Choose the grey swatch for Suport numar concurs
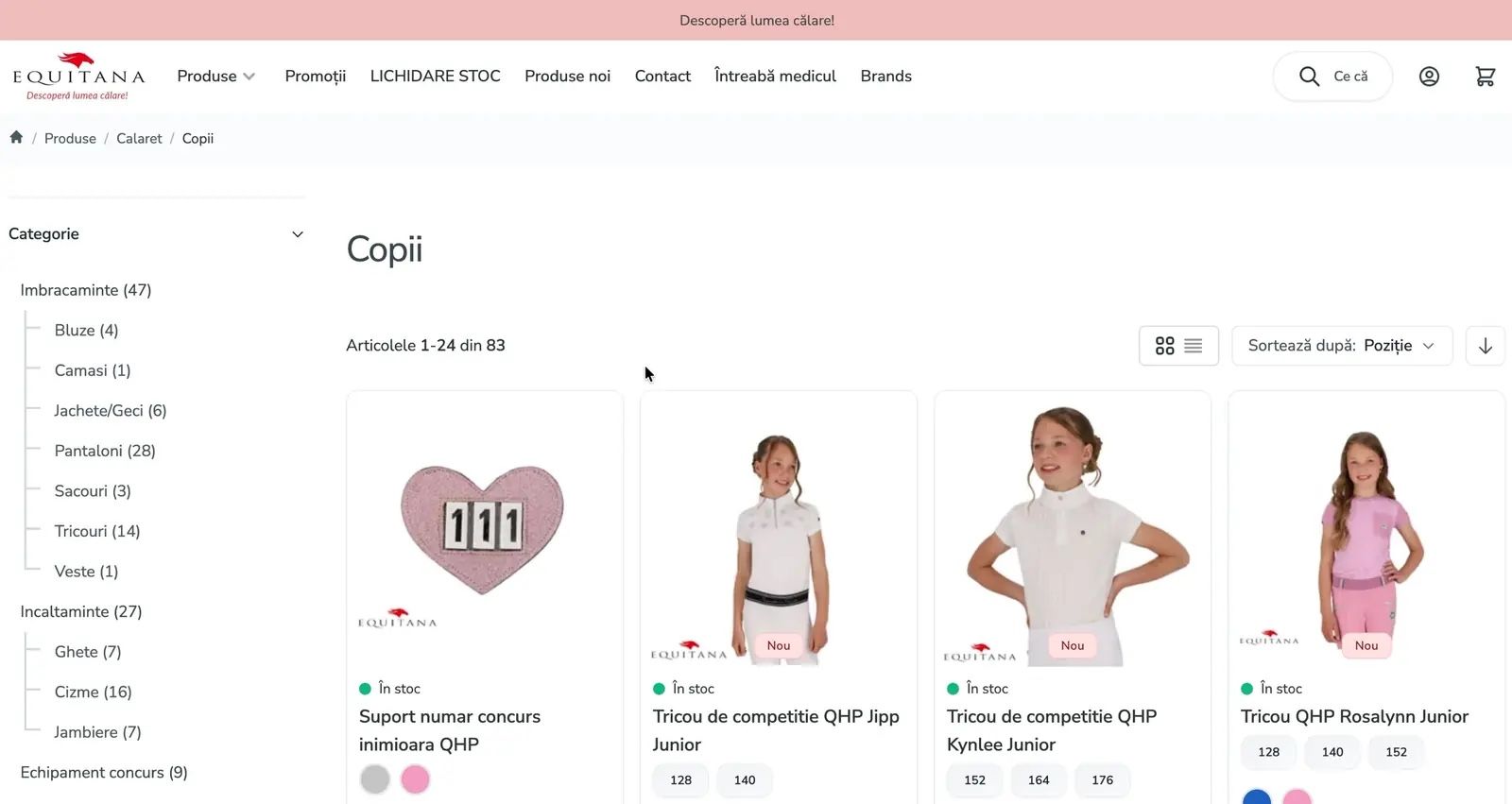This screenshot has height=804, width=1512. pos(375,779)
